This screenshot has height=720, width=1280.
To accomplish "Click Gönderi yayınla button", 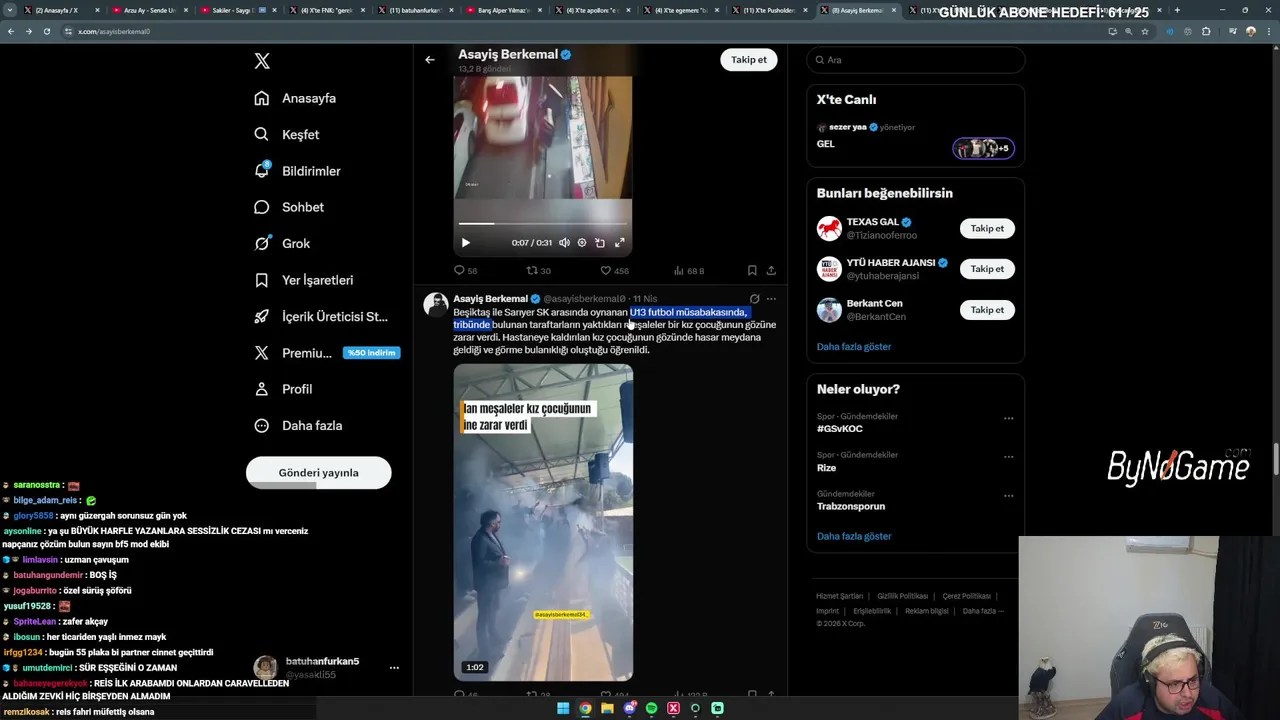I will coord(318,473).
